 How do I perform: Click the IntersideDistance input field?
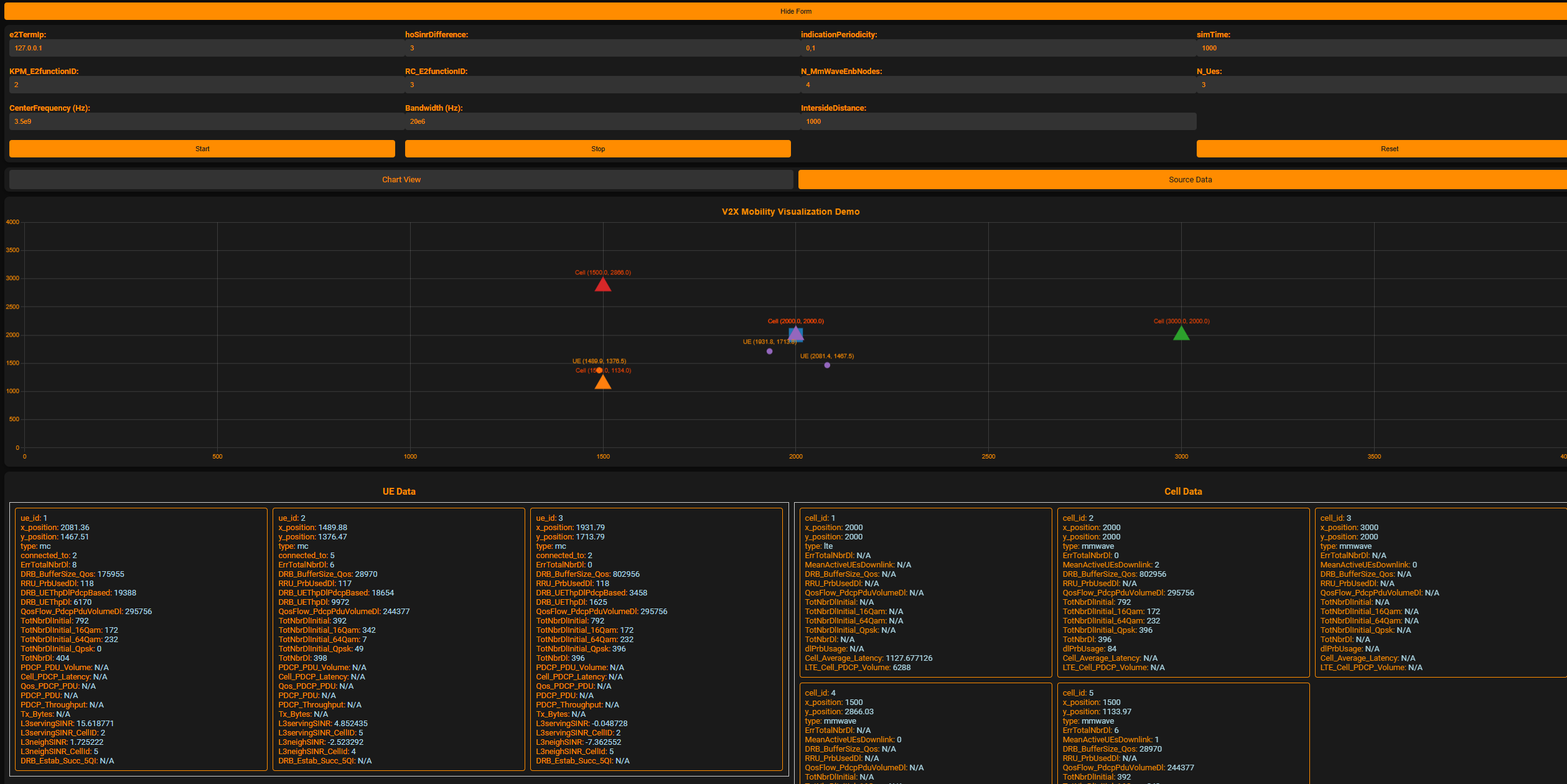[998, 122]
